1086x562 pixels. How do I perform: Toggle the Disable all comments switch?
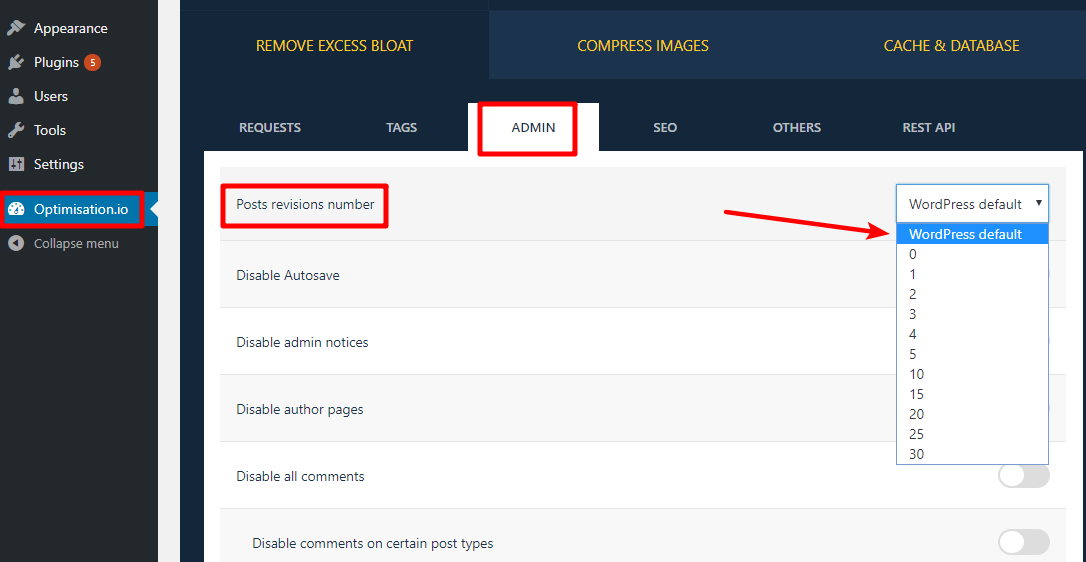tap(1023, 476)
